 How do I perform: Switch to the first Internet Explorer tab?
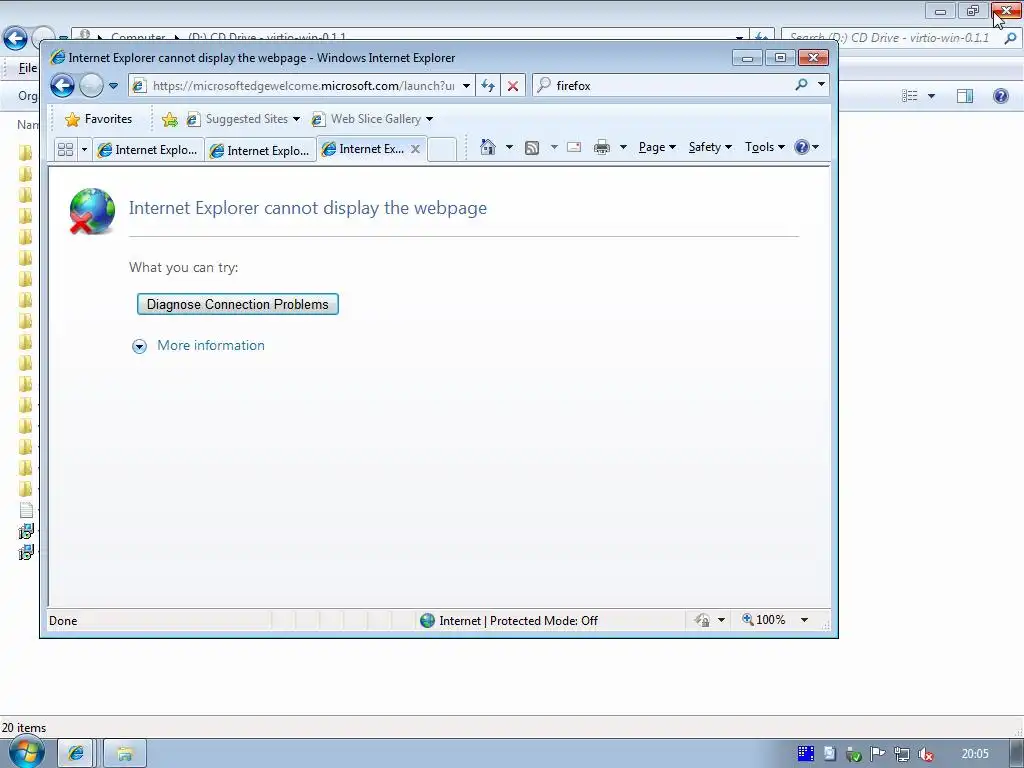click(x=148, y=150)
